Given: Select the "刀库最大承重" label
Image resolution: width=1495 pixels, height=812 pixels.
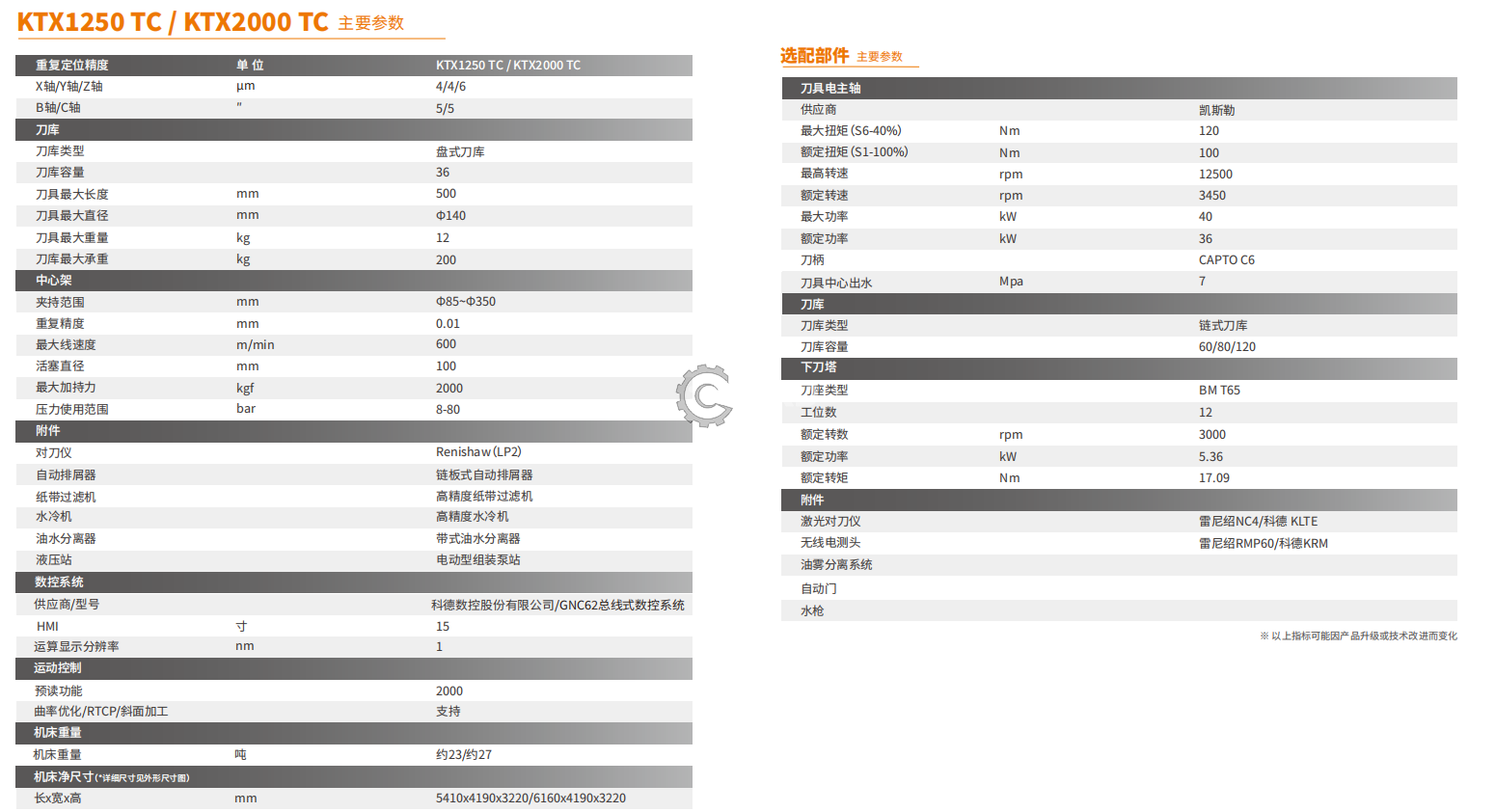Looking at the screenshot, I should tap(72, 258).
